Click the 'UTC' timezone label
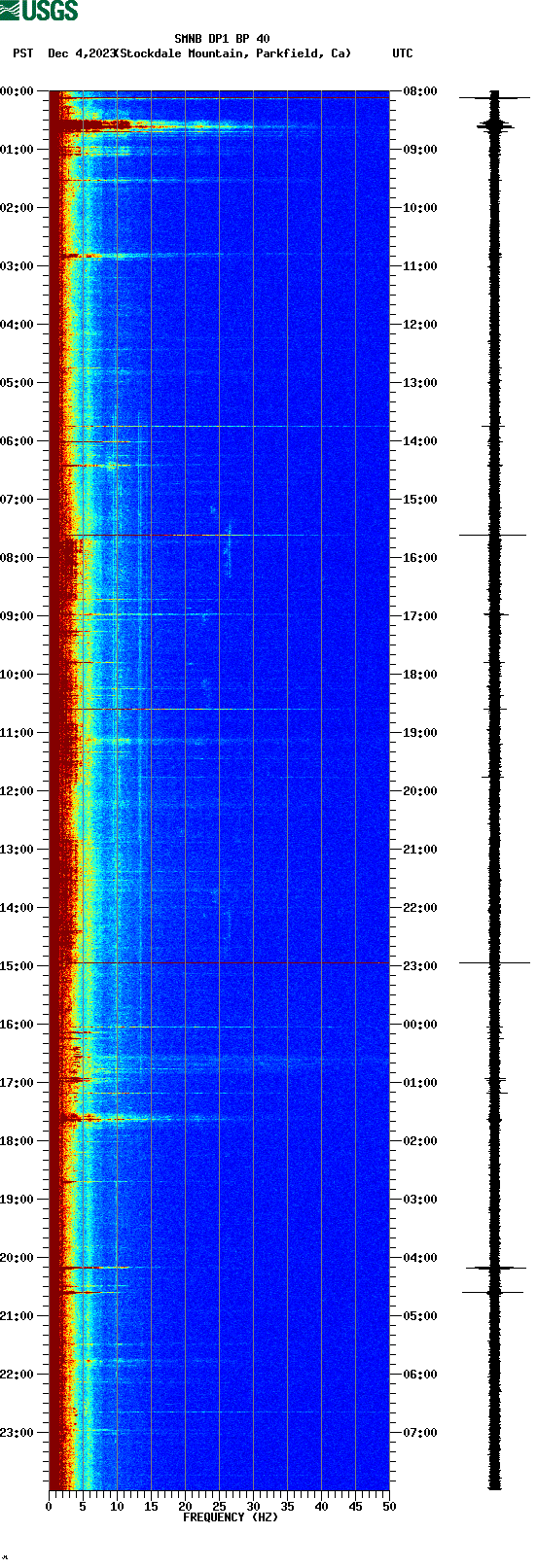Viewport: 537px width, 1568px height. tap(403, 53)
